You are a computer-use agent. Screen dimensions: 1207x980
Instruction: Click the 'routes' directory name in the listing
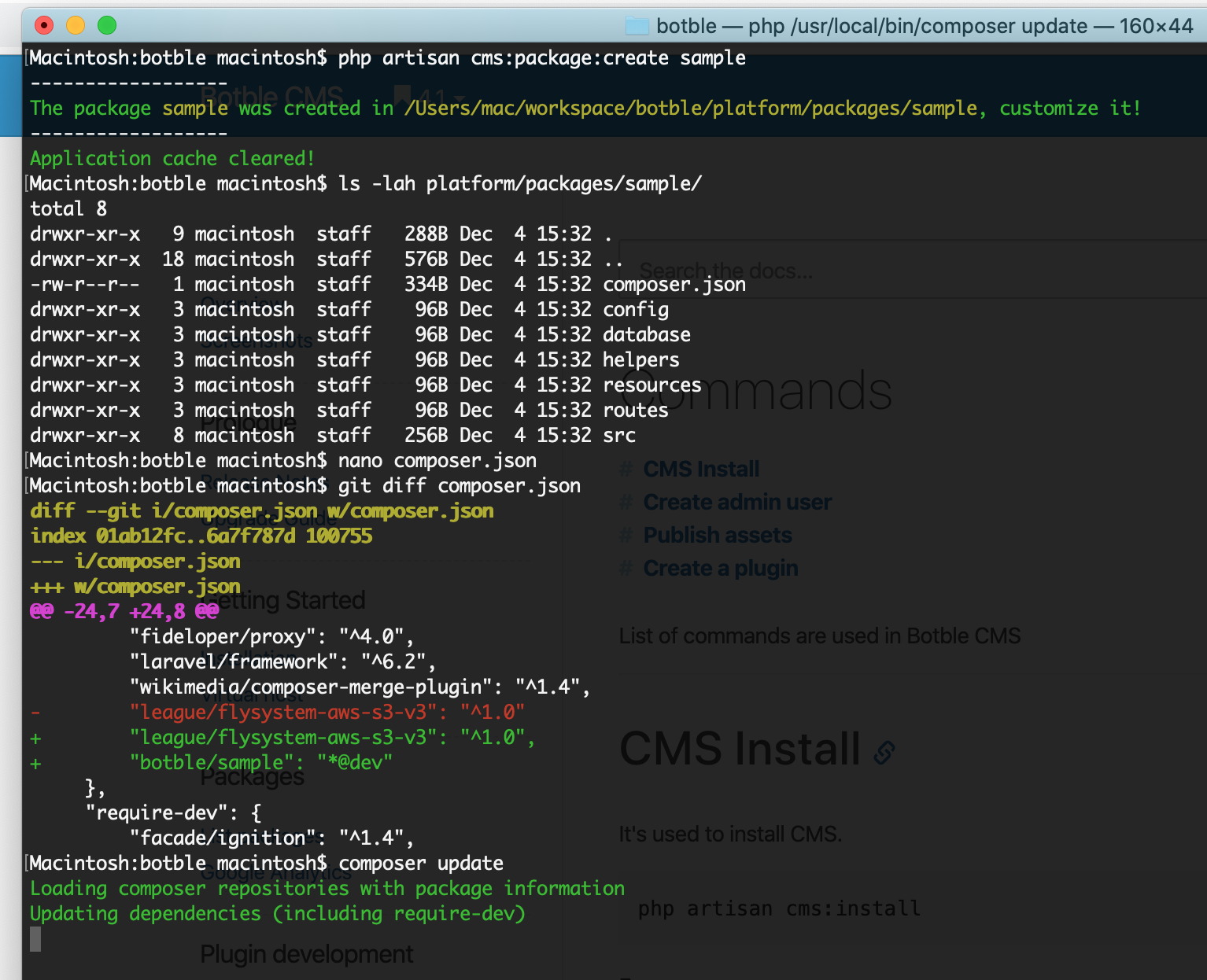[x=636, y=411]
